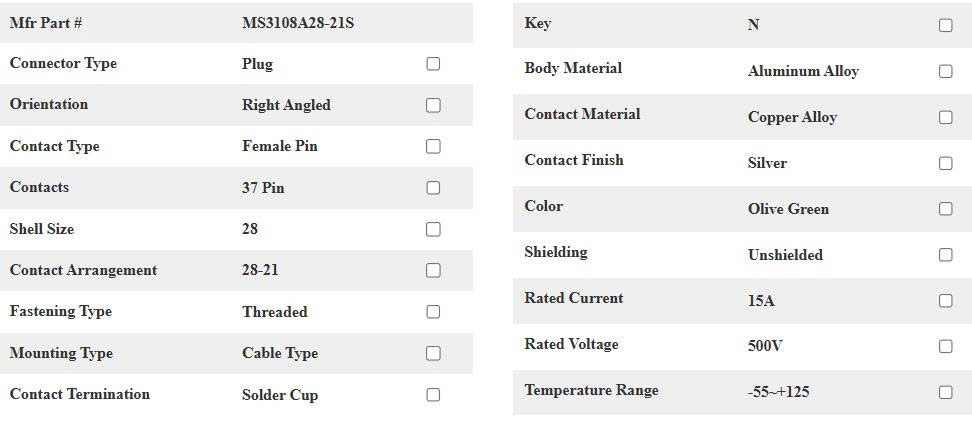This screenshot has width=972, height=421.
Task: Tick the Temperature Range -55~+125 checkbox
Action: [946, 392]
